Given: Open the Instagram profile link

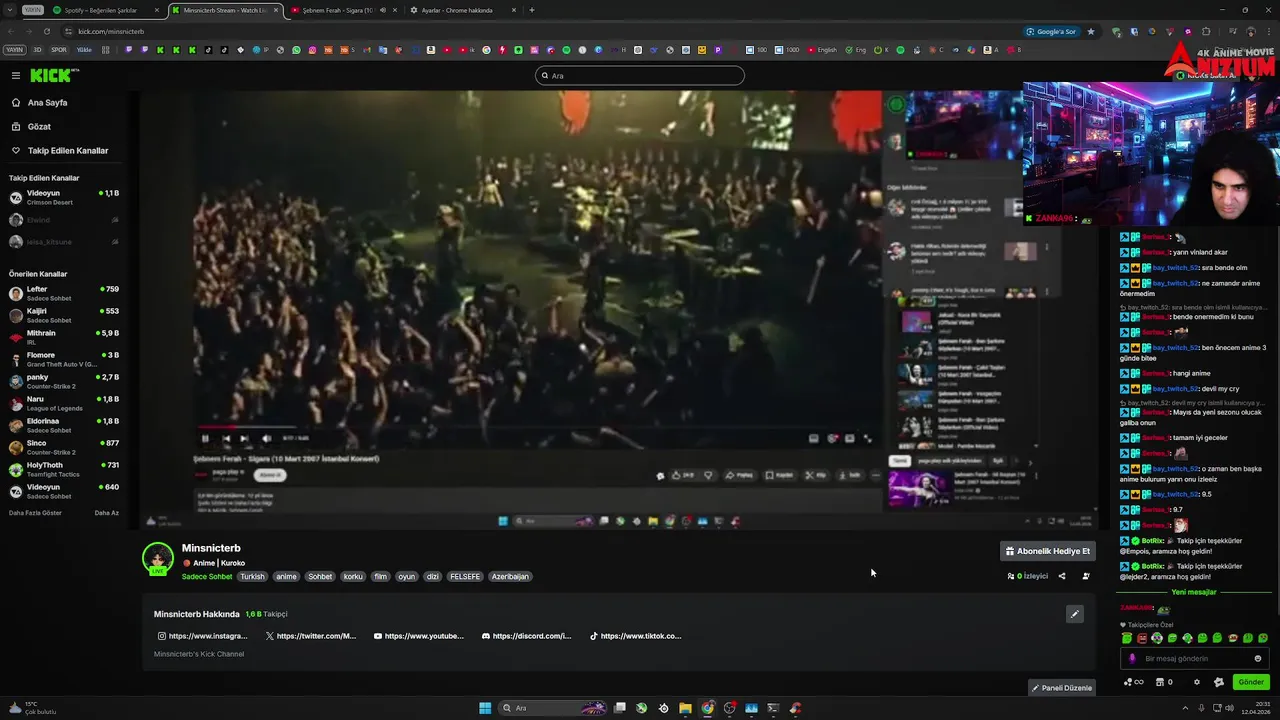Looking at the screenshot, I should [202, 636].
